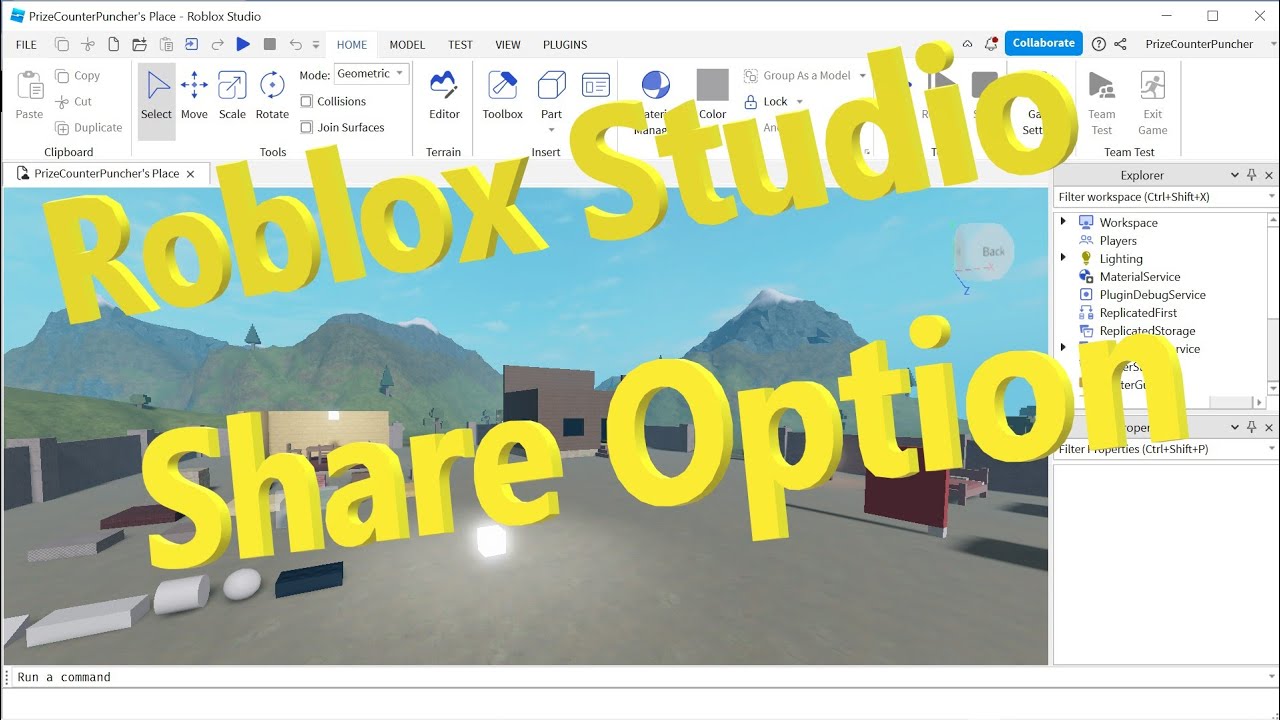Click the Open folder icon in quick access bar
The height and width of the screenshot is (720, 1280).
pos(139,44)
